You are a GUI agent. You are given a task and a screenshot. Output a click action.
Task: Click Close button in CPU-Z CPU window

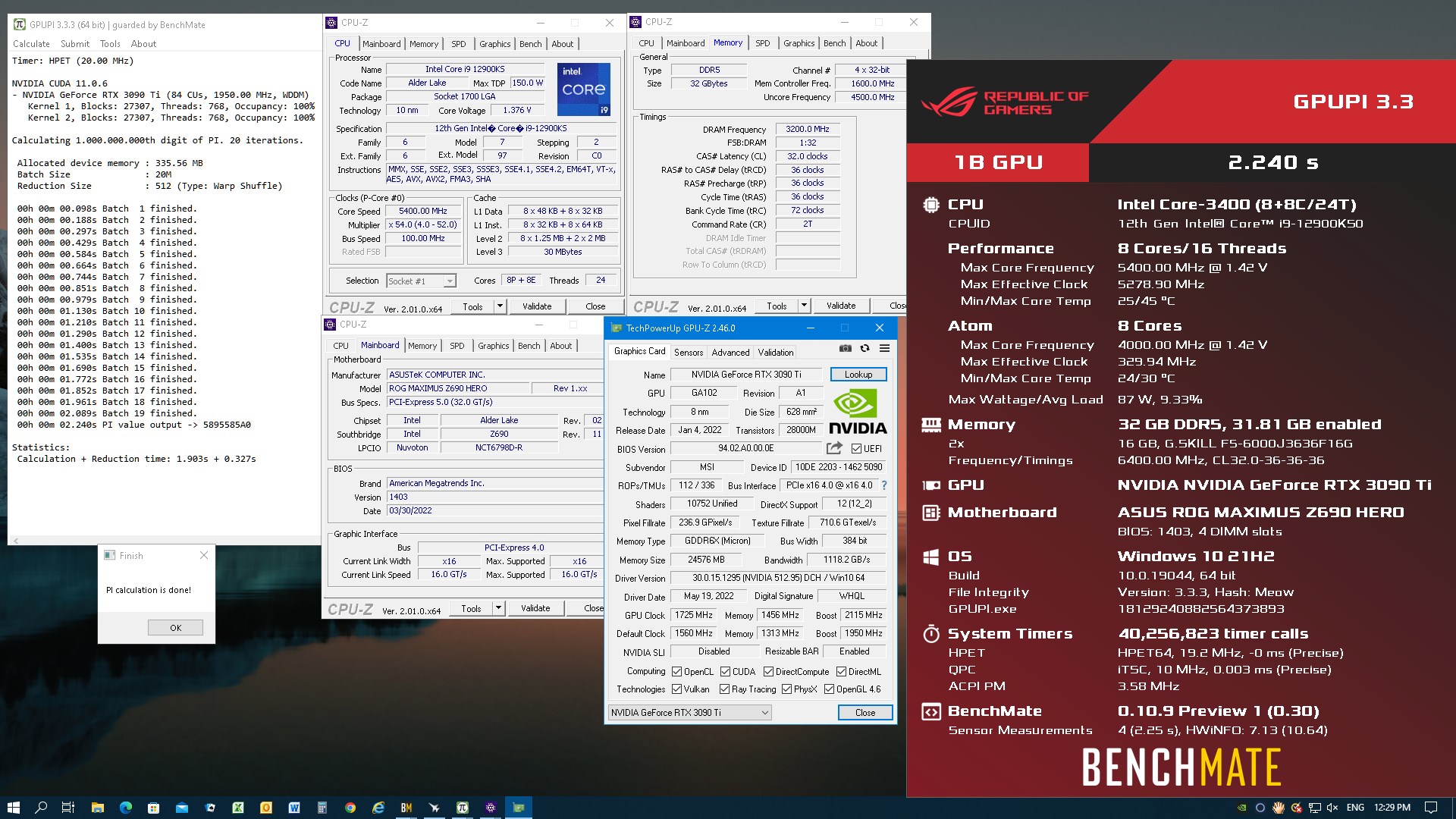point(595,306)
